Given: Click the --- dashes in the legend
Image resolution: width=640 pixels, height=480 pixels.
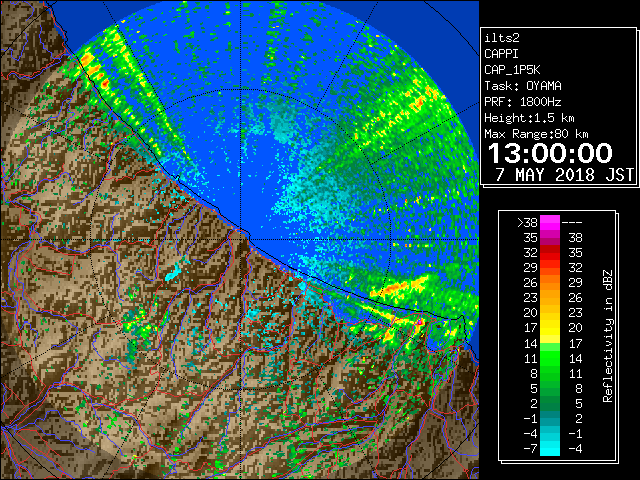Looking at the screenshot, I should coord(572,223).
